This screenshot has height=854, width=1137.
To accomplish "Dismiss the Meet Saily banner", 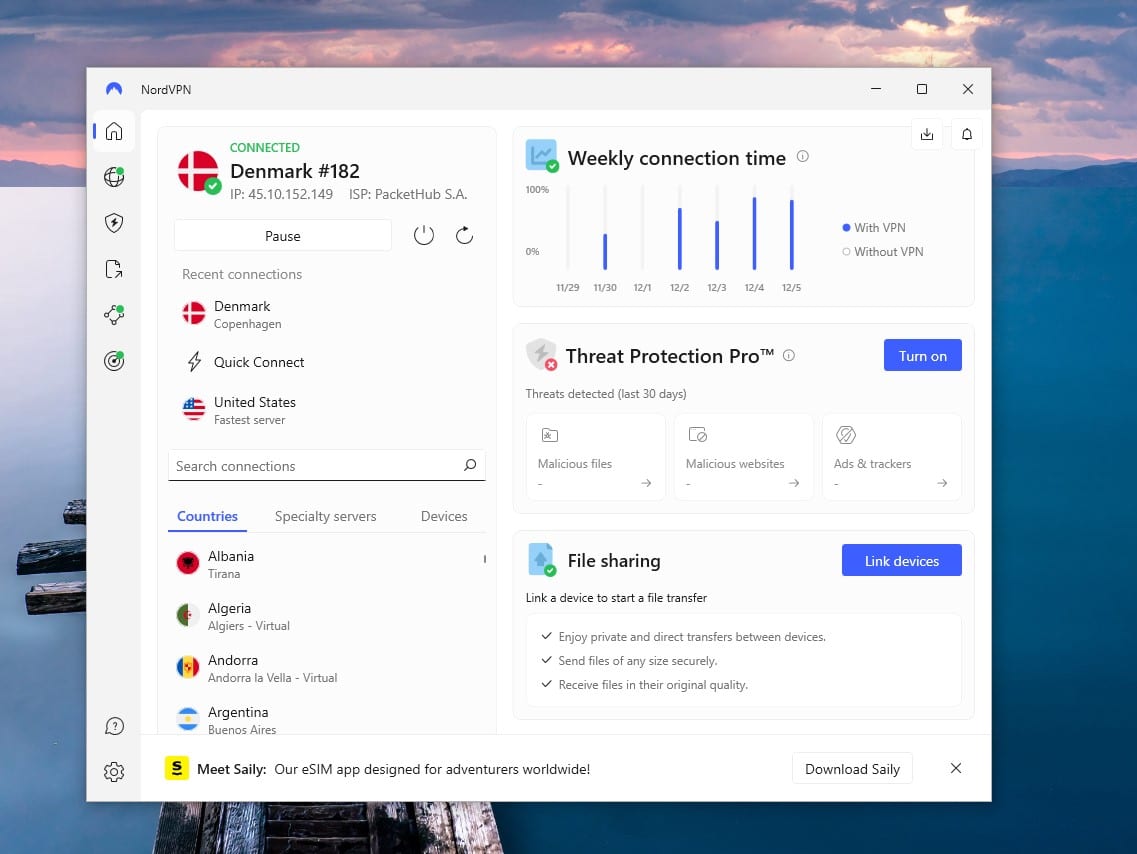I will pos(956,768).
